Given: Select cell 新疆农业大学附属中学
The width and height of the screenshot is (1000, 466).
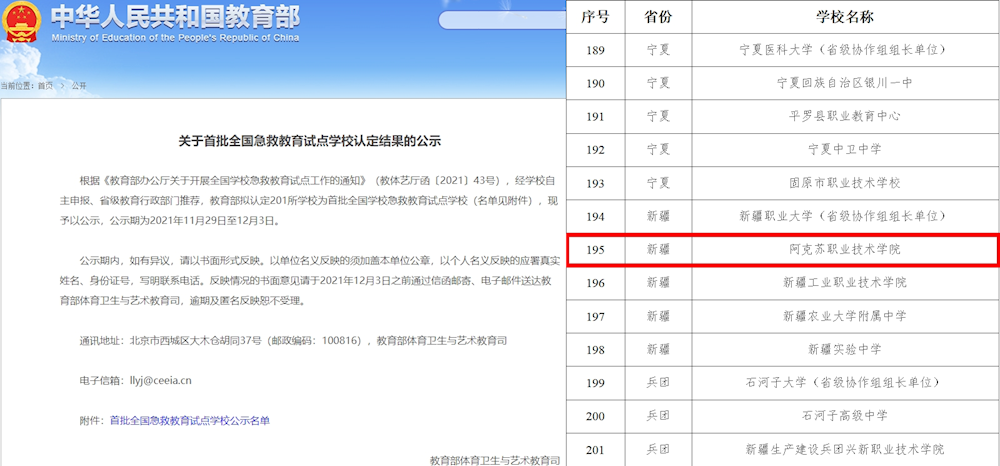Looking at the screenshot, I should (x=844, y=316).
